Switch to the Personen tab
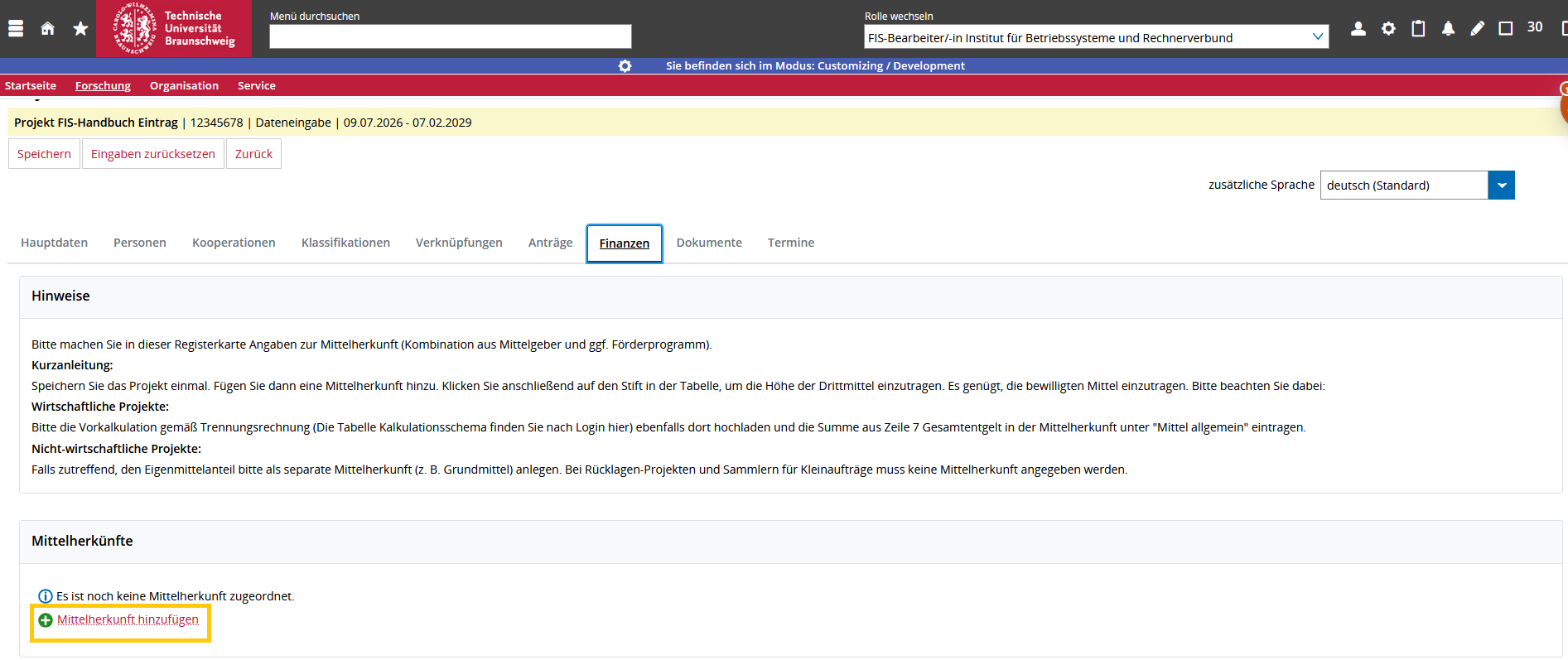Screen dimensions: 1568x660 click(x=140, y=243)
